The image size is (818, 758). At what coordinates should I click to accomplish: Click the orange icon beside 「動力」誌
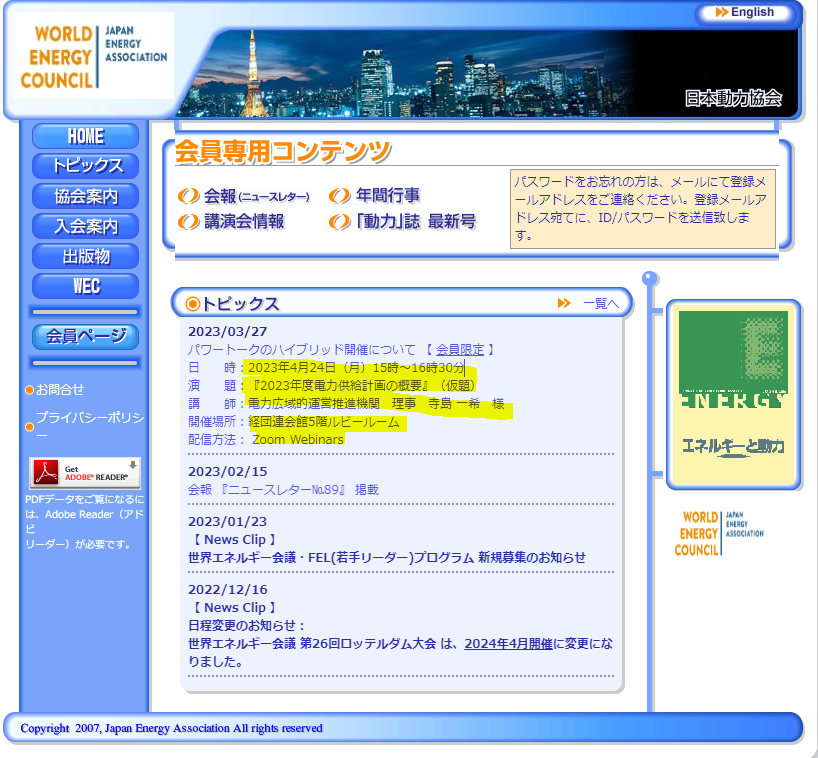340,222
